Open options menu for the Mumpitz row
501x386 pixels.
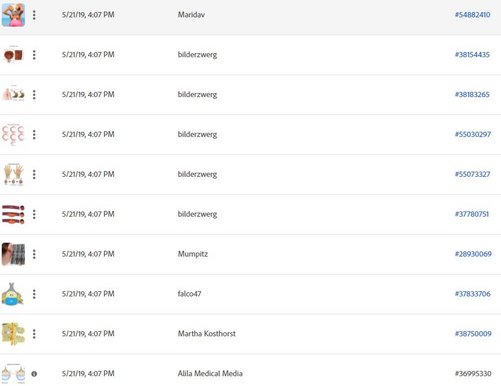34,254
